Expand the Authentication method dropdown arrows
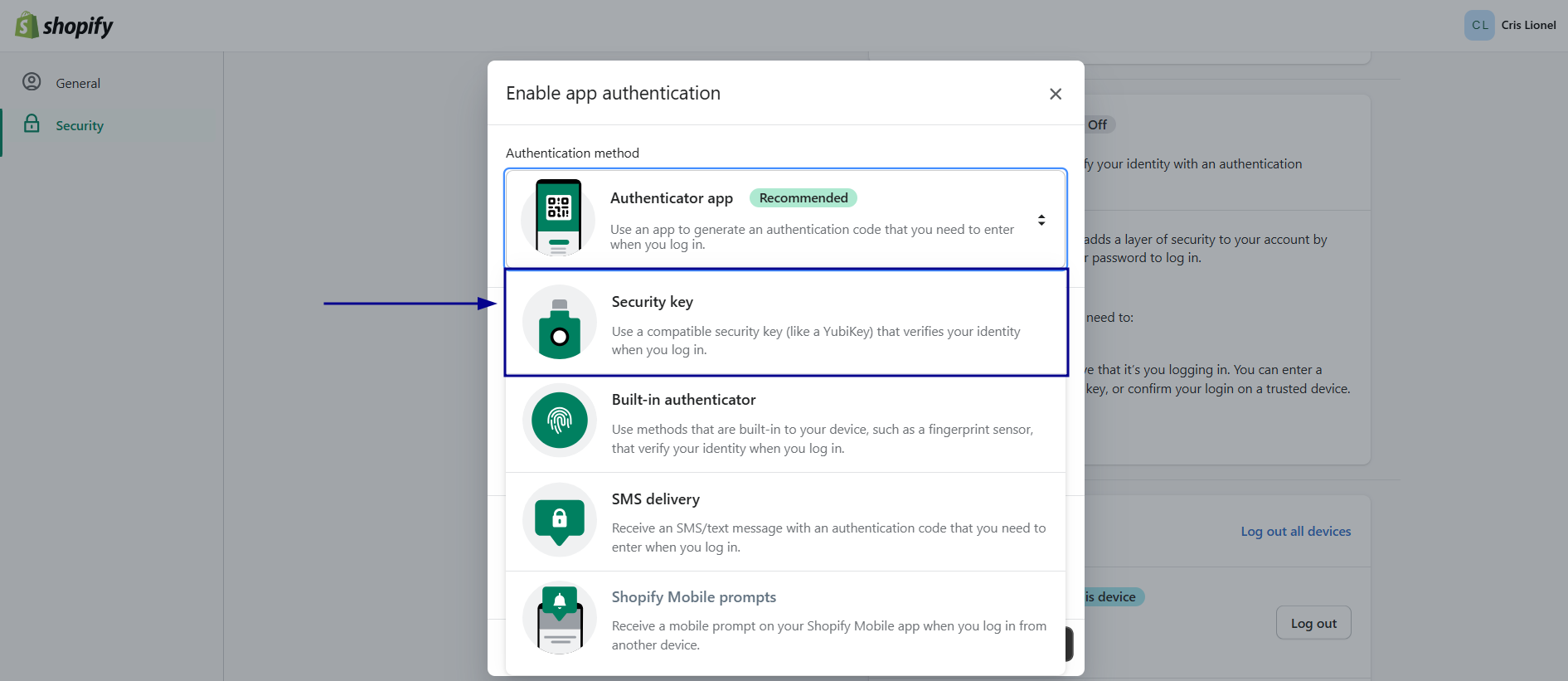 pyautogui.click(x=1041, y=220)
